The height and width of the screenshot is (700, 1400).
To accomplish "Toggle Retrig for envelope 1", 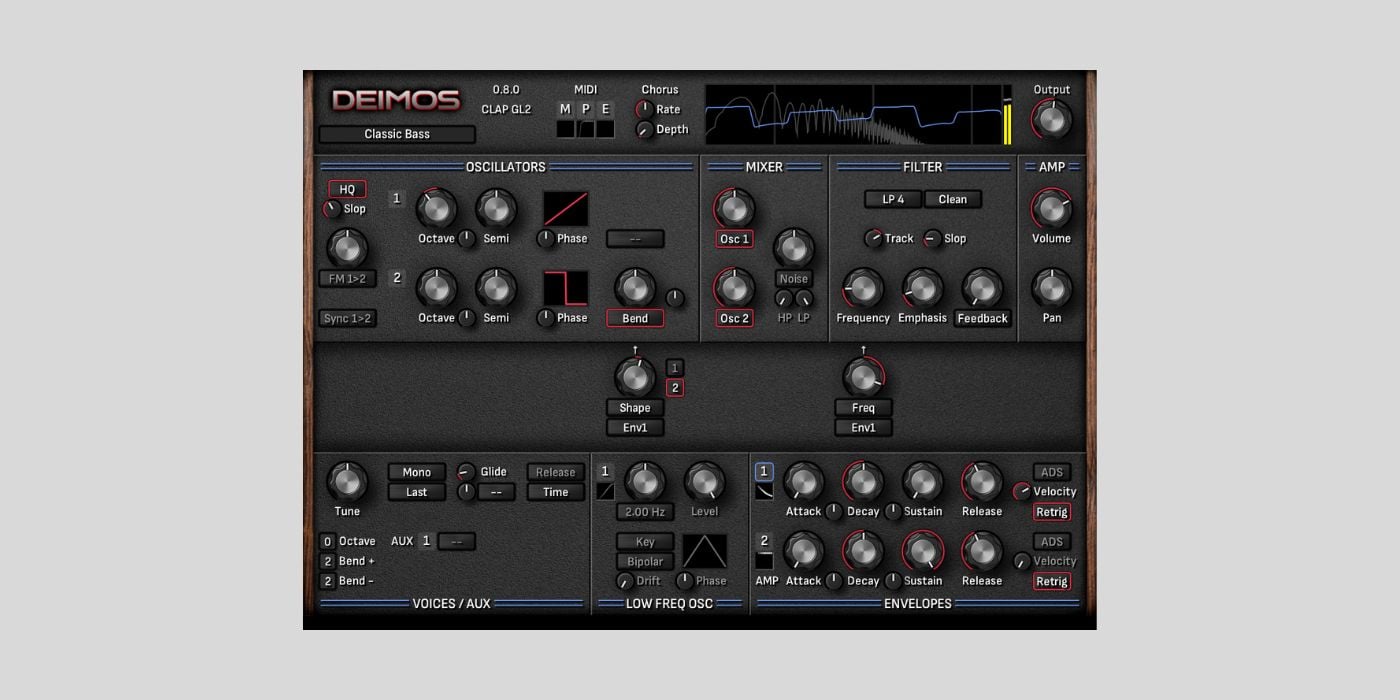I will (1052, 512).
